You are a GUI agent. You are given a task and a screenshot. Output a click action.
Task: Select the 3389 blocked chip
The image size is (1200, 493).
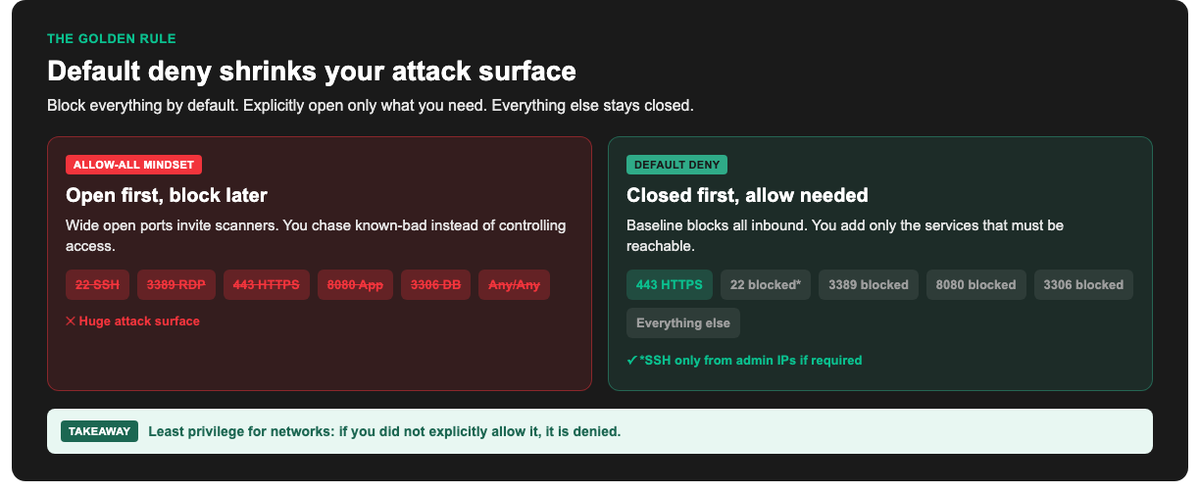[x=868, y=285]
